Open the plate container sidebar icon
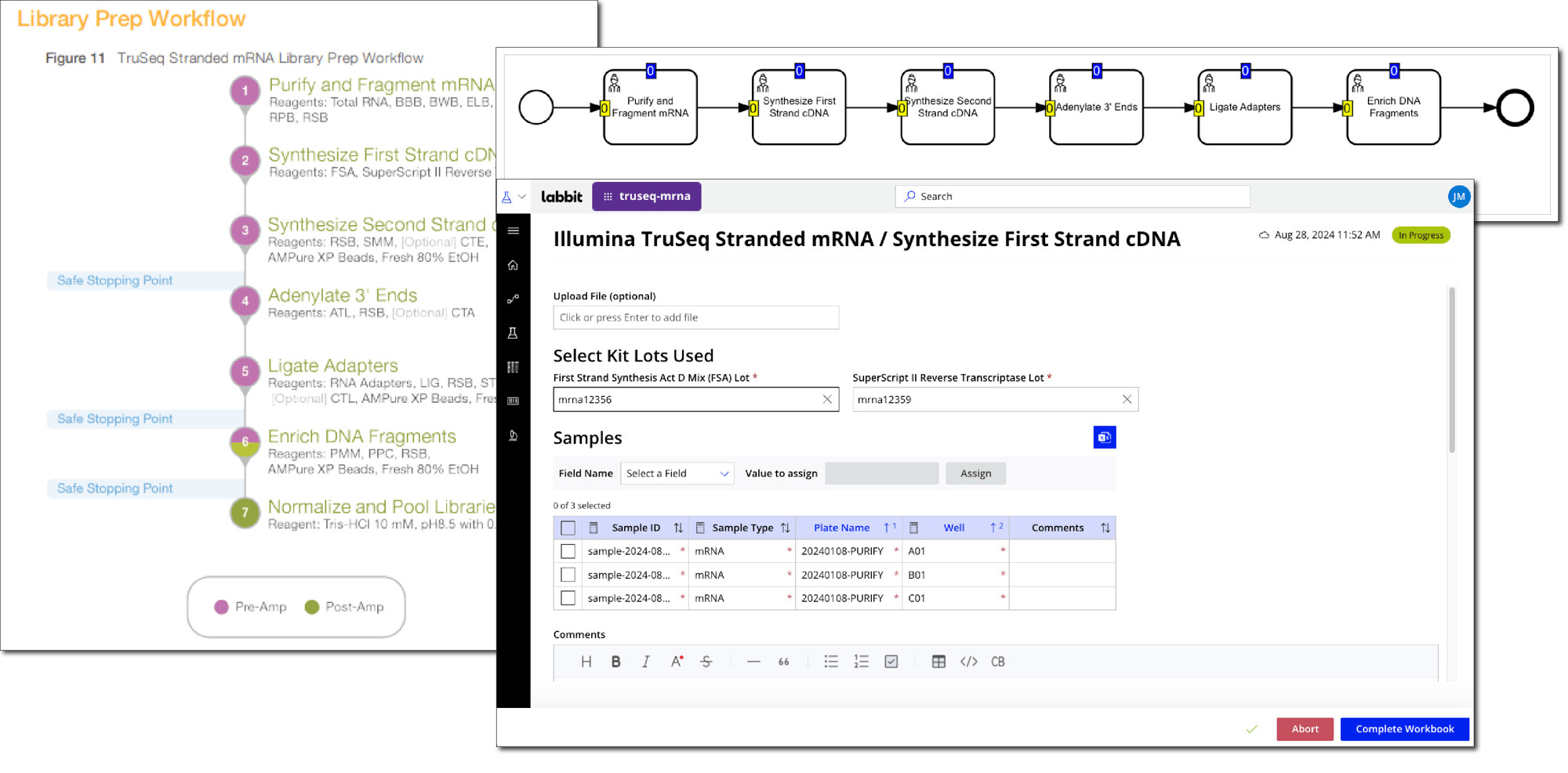Screen dimensions: 1568x773 514,401
